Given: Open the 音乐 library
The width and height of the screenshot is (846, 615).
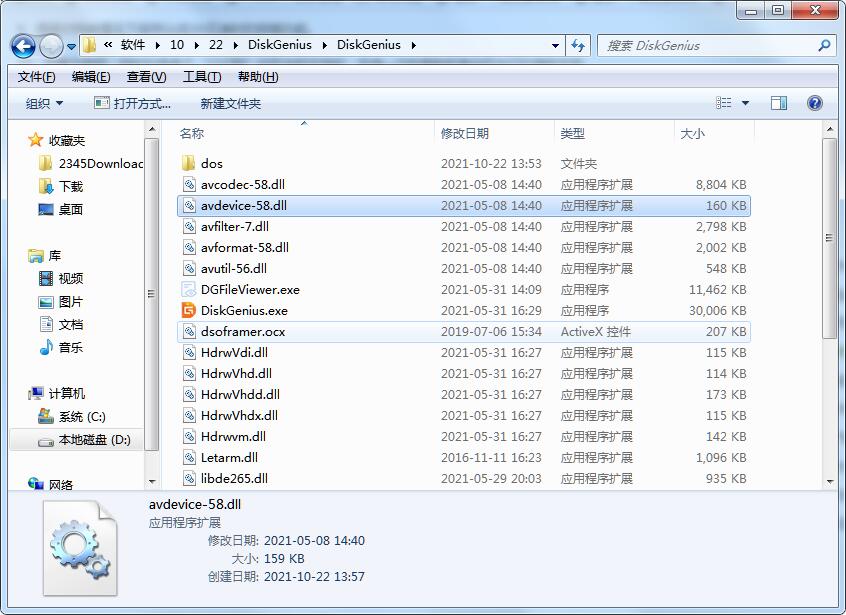Looking at the screenshot, I should coord(61,347).
